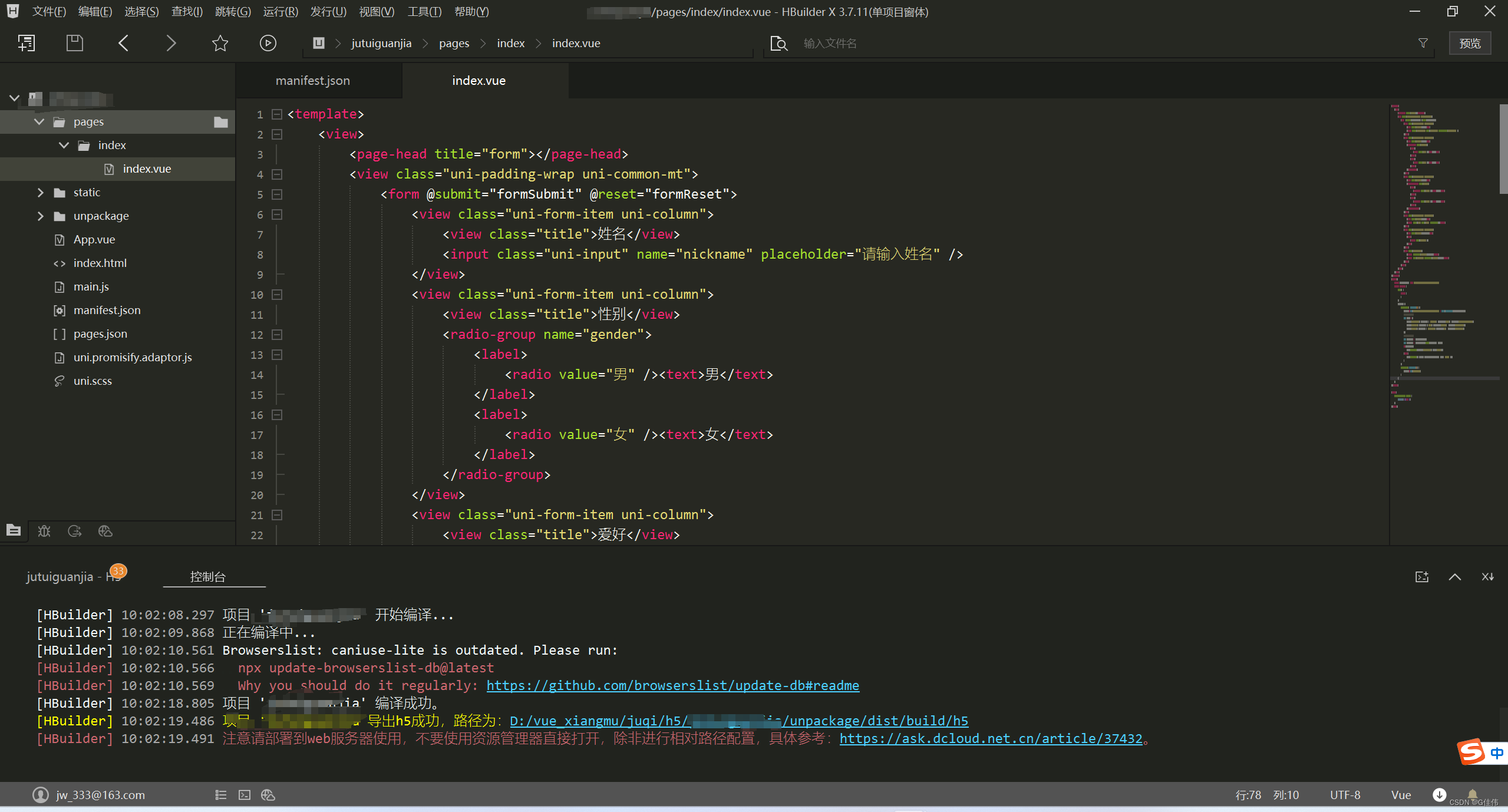This screenshot has height=812, width=1508.
Task: Click the file search magnifier icon
Action: [778, 44]
